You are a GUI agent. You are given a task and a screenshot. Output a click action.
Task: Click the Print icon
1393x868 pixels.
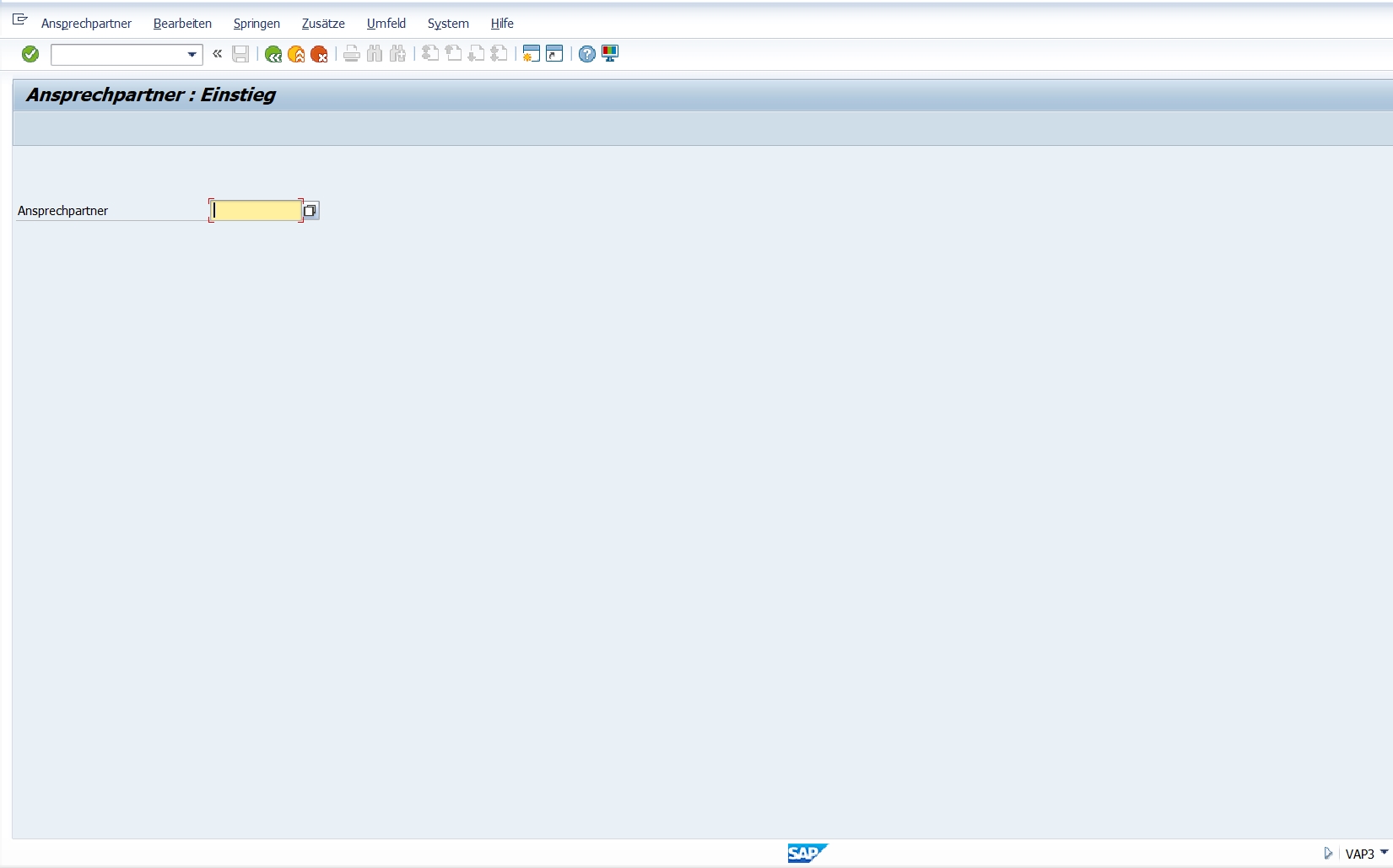[x=352, y=54]
